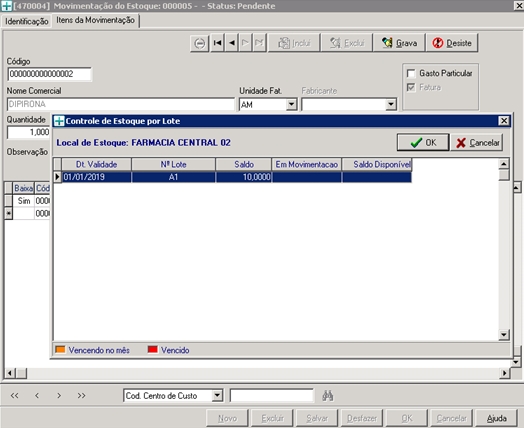Click lot list scroll up arrow
524x428 pixels.
click(504, 164)
